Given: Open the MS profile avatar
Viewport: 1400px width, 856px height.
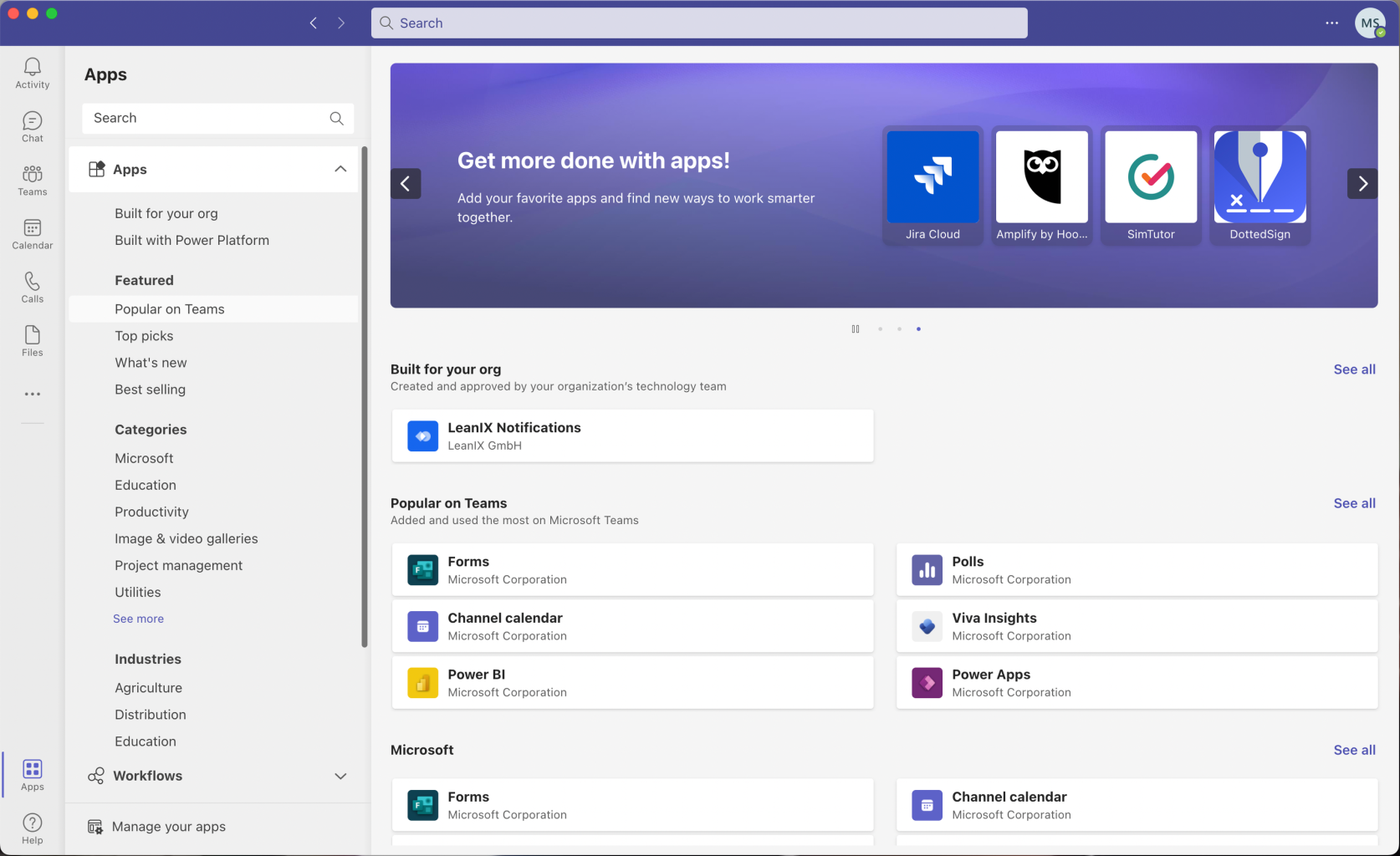Looking at the screenshot, I should tap(1370, 23).
